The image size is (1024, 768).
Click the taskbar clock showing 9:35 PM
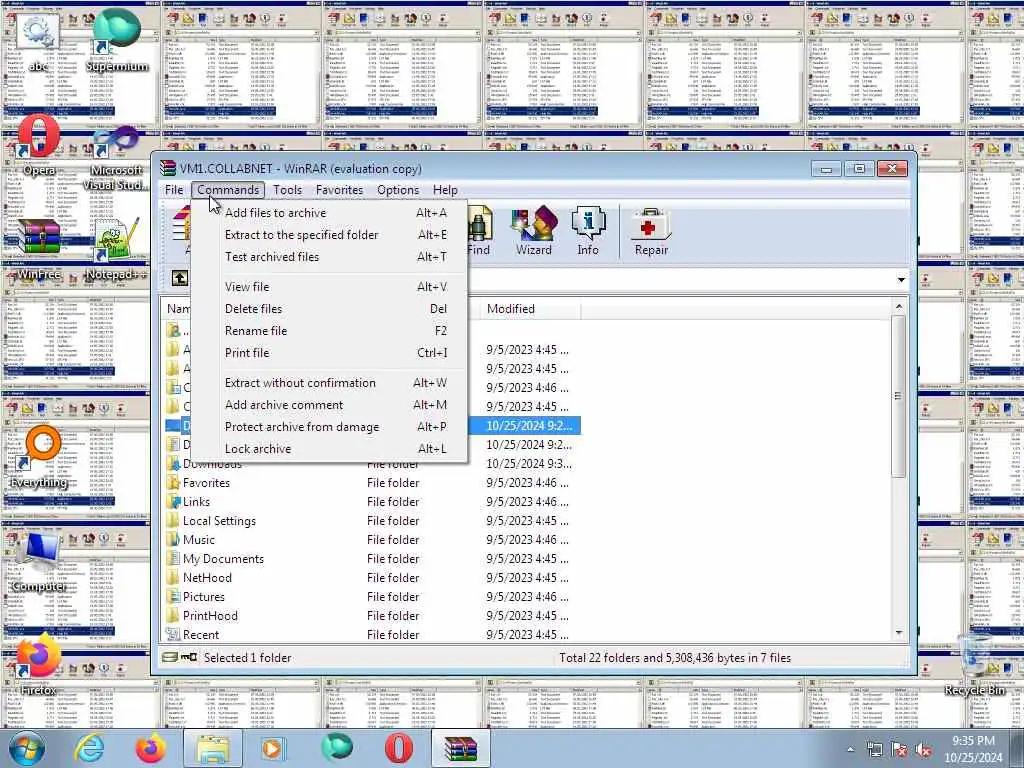click(x=973, y=748)
